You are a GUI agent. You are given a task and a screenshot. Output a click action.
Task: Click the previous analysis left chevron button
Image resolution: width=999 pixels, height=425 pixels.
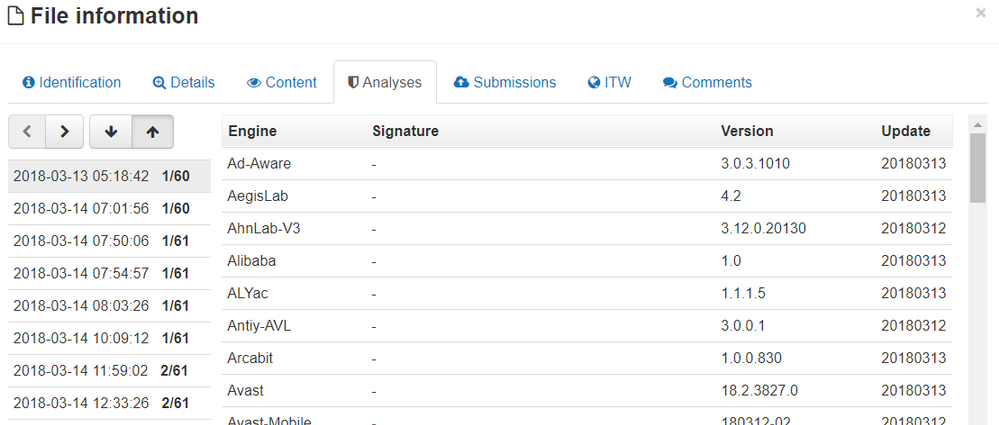27,131
